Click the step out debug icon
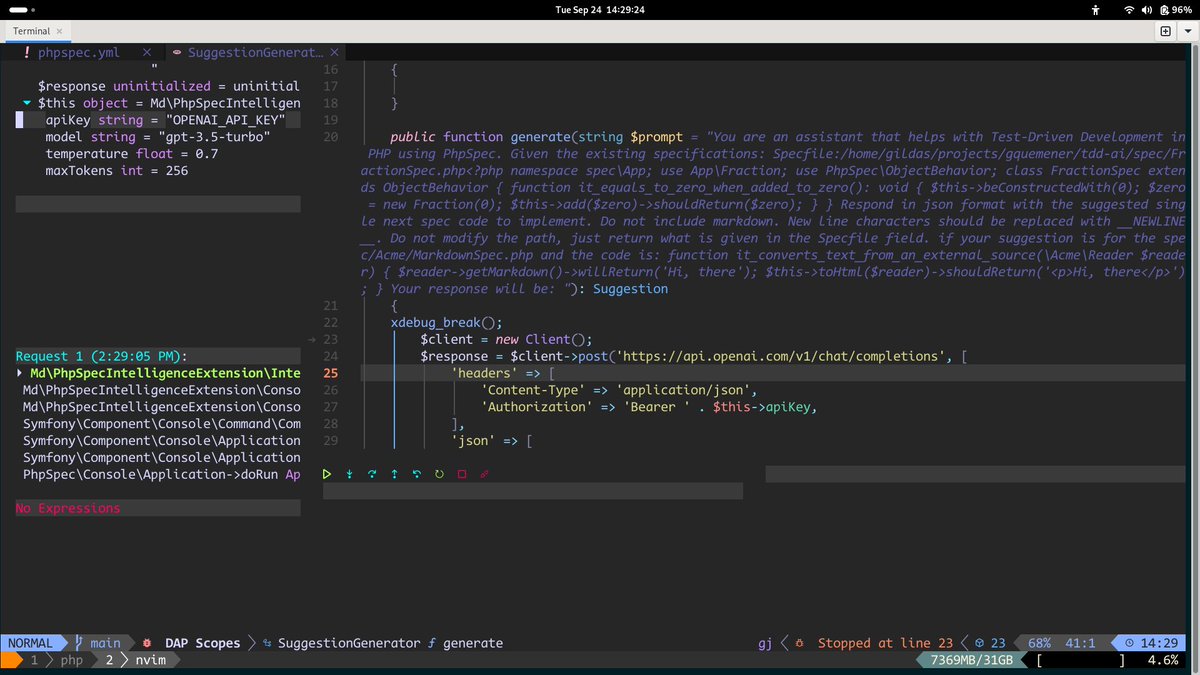 (x=394, y=474)
